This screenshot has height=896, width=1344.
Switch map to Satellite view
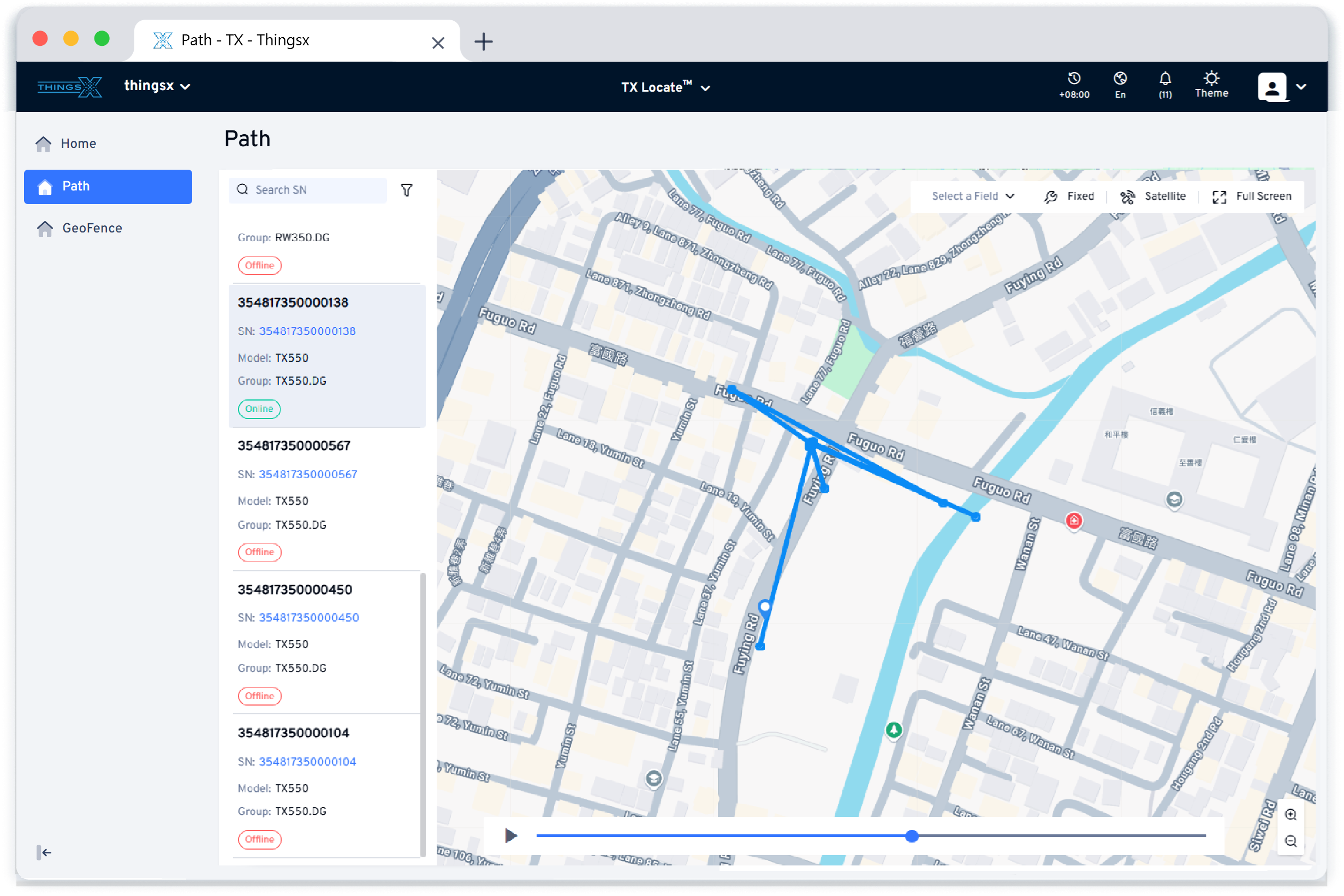coord(1152,196)
